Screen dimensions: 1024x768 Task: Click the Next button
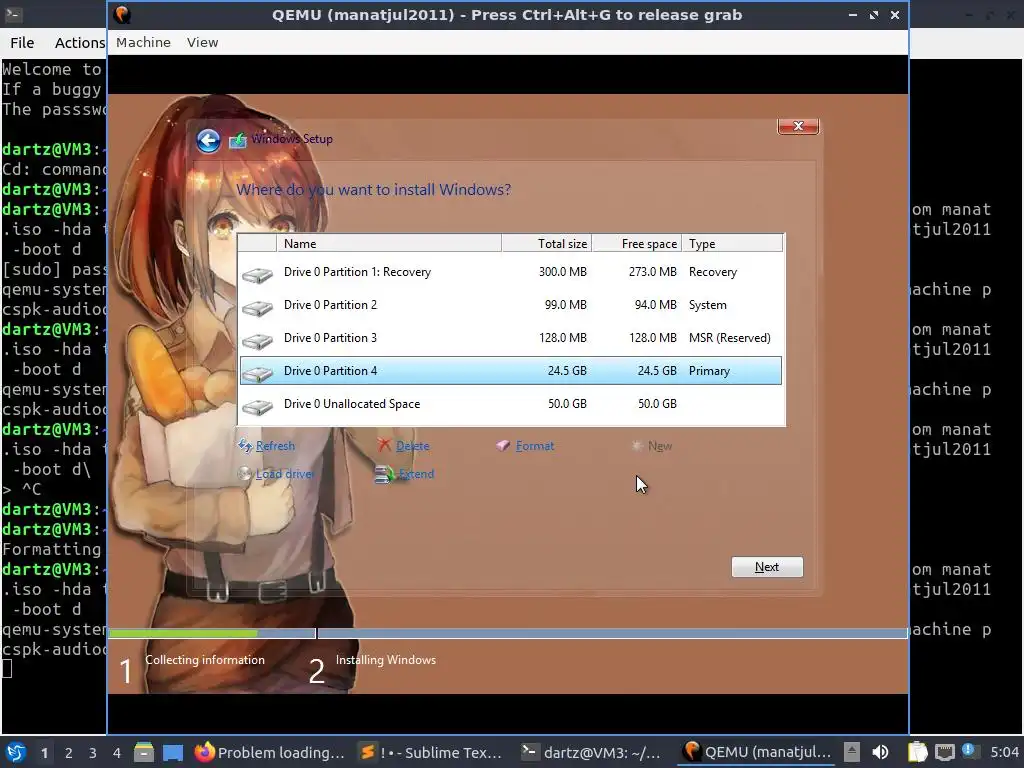click(767, 567)
